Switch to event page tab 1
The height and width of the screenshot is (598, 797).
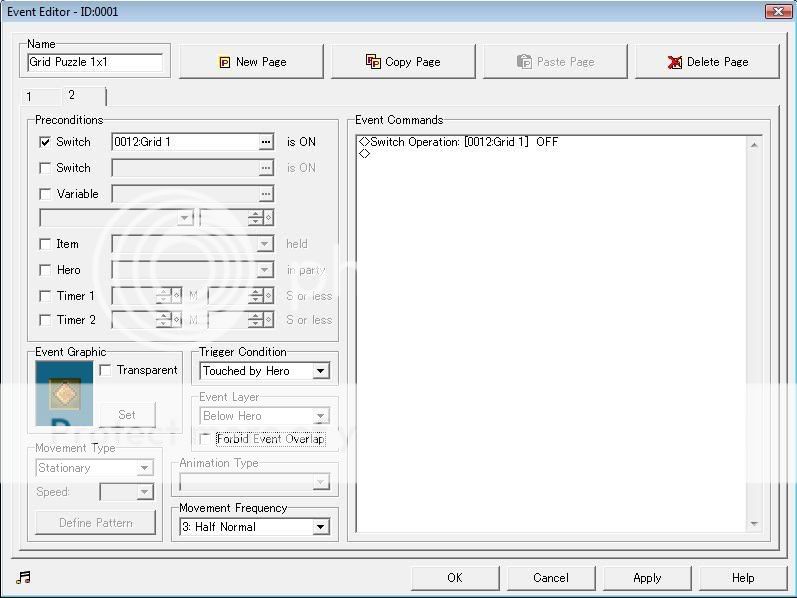point(30,97)
